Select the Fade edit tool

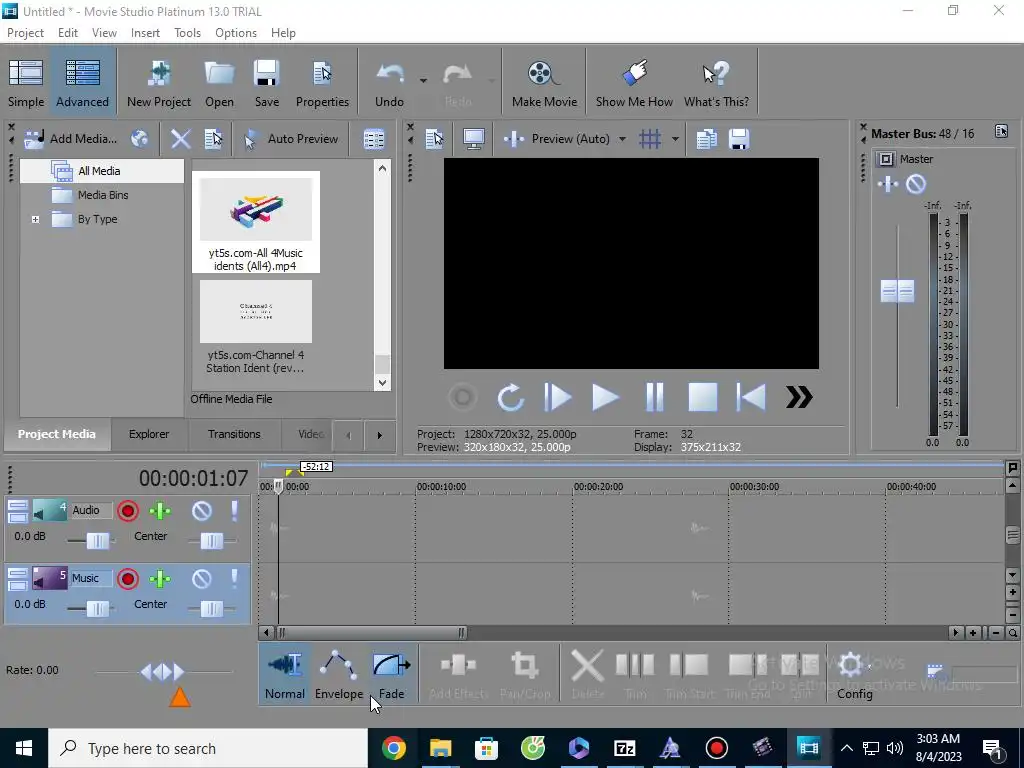coord(391,675)
